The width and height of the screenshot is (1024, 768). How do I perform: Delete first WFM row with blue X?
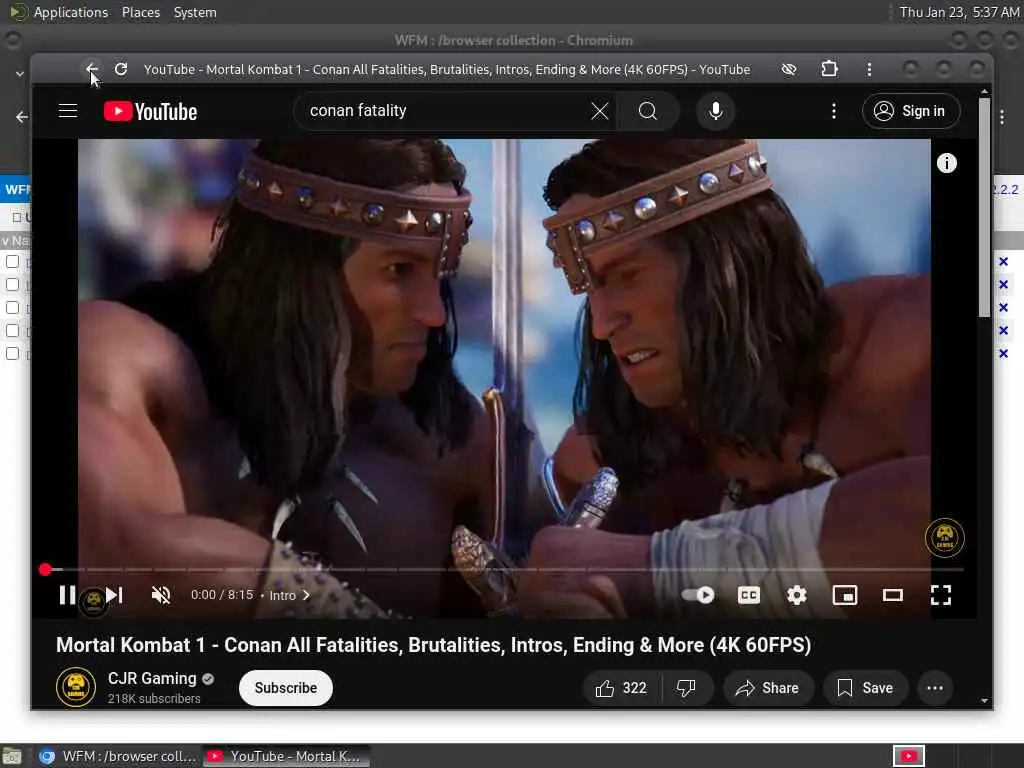coord(1003,261)
